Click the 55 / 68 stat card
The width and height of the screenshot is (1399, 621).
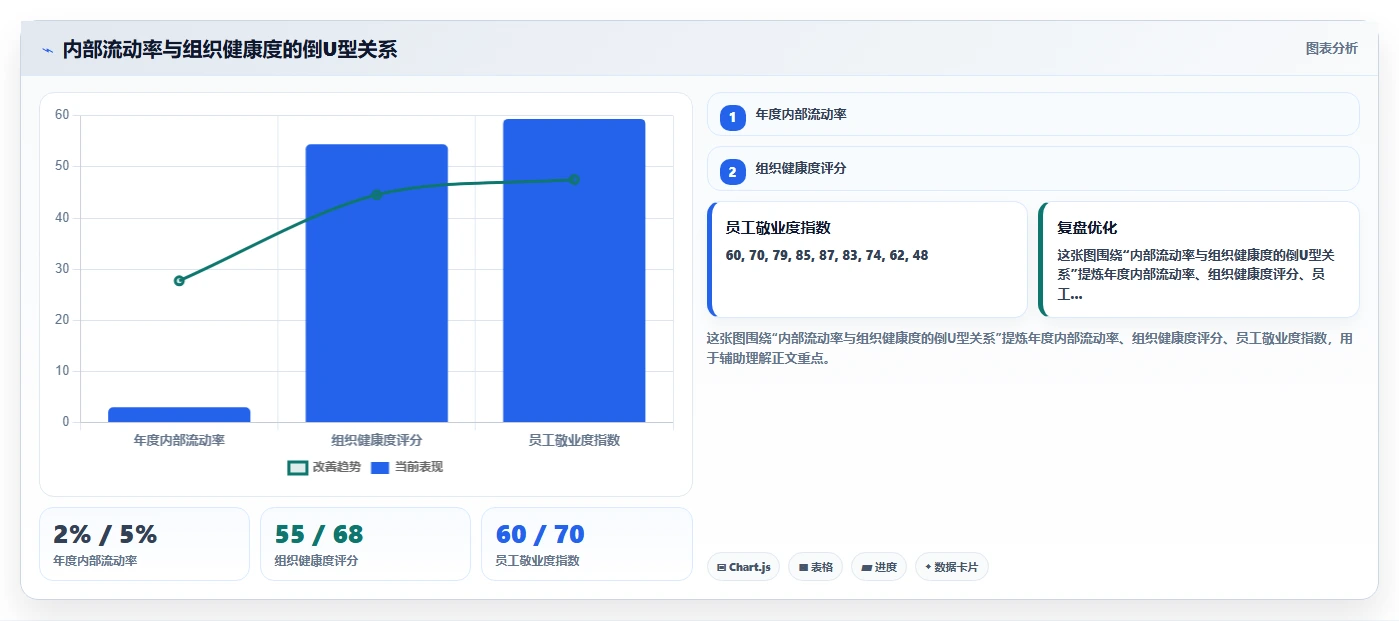coord(365,544)
